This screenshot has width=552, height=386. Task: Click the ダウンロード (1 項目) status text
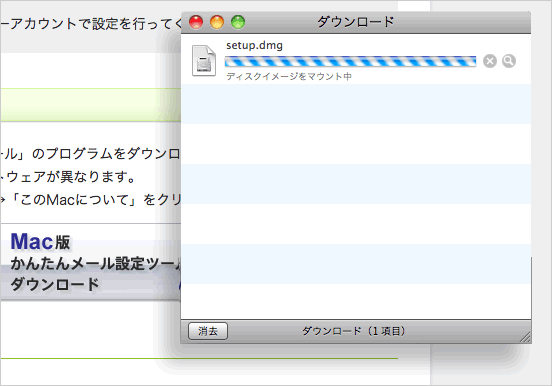(354, 331)
